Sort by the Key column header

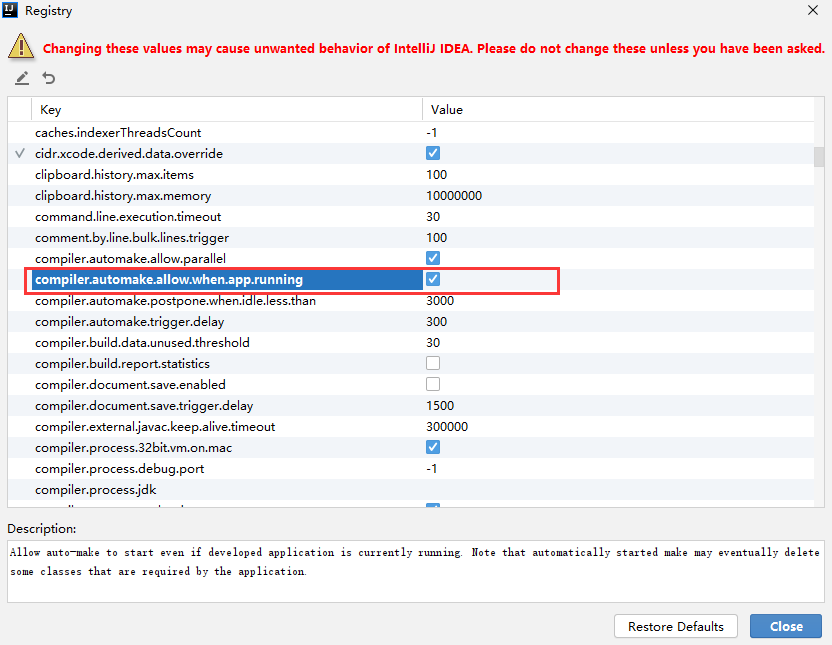(x=227, y=110)
